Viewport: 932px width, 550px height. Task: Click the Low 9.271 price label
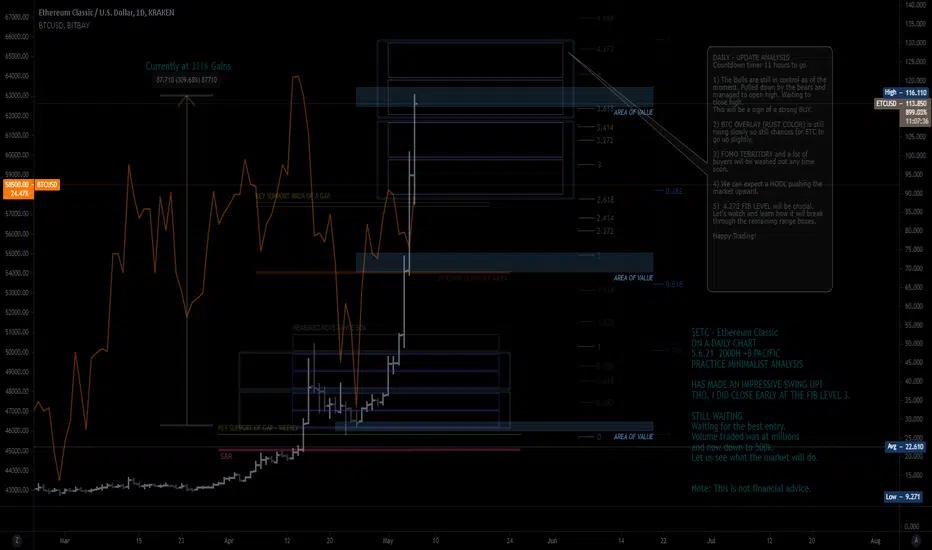tap(903, 496)
